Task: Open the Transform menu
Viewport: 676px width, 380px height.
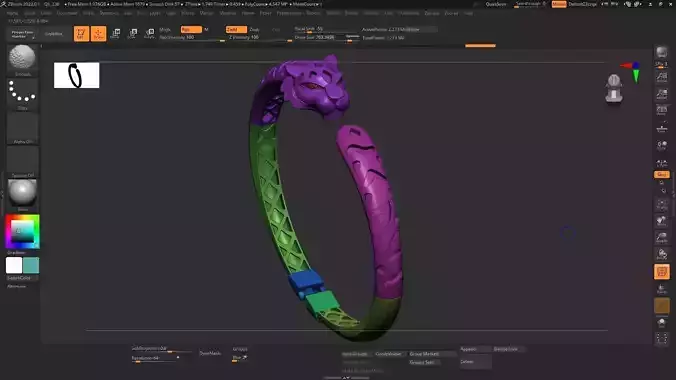Action: (409, 13)
